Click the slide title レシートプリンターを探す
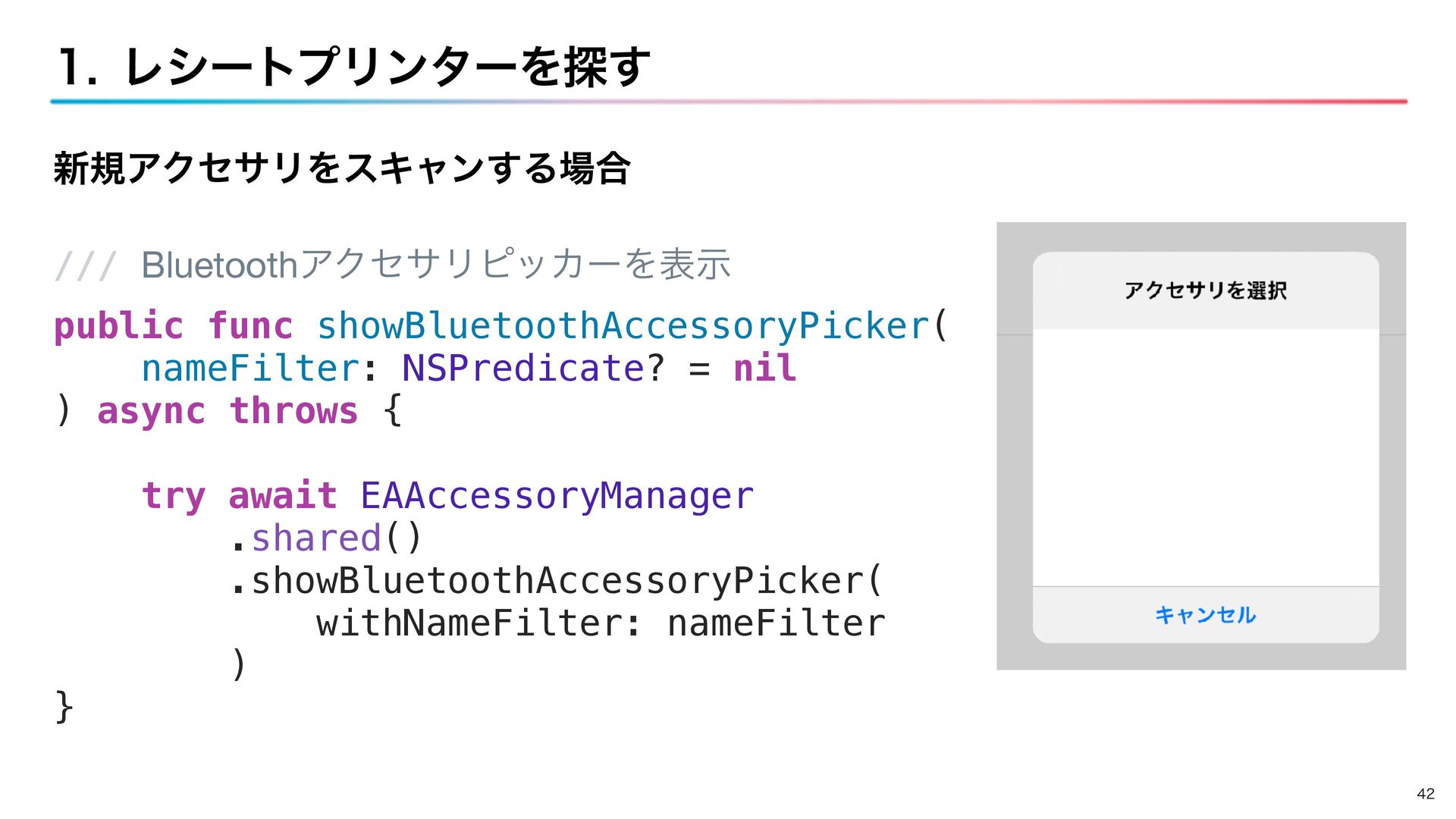The width and height of the screenshot is (1456, 819). [354, 66]
